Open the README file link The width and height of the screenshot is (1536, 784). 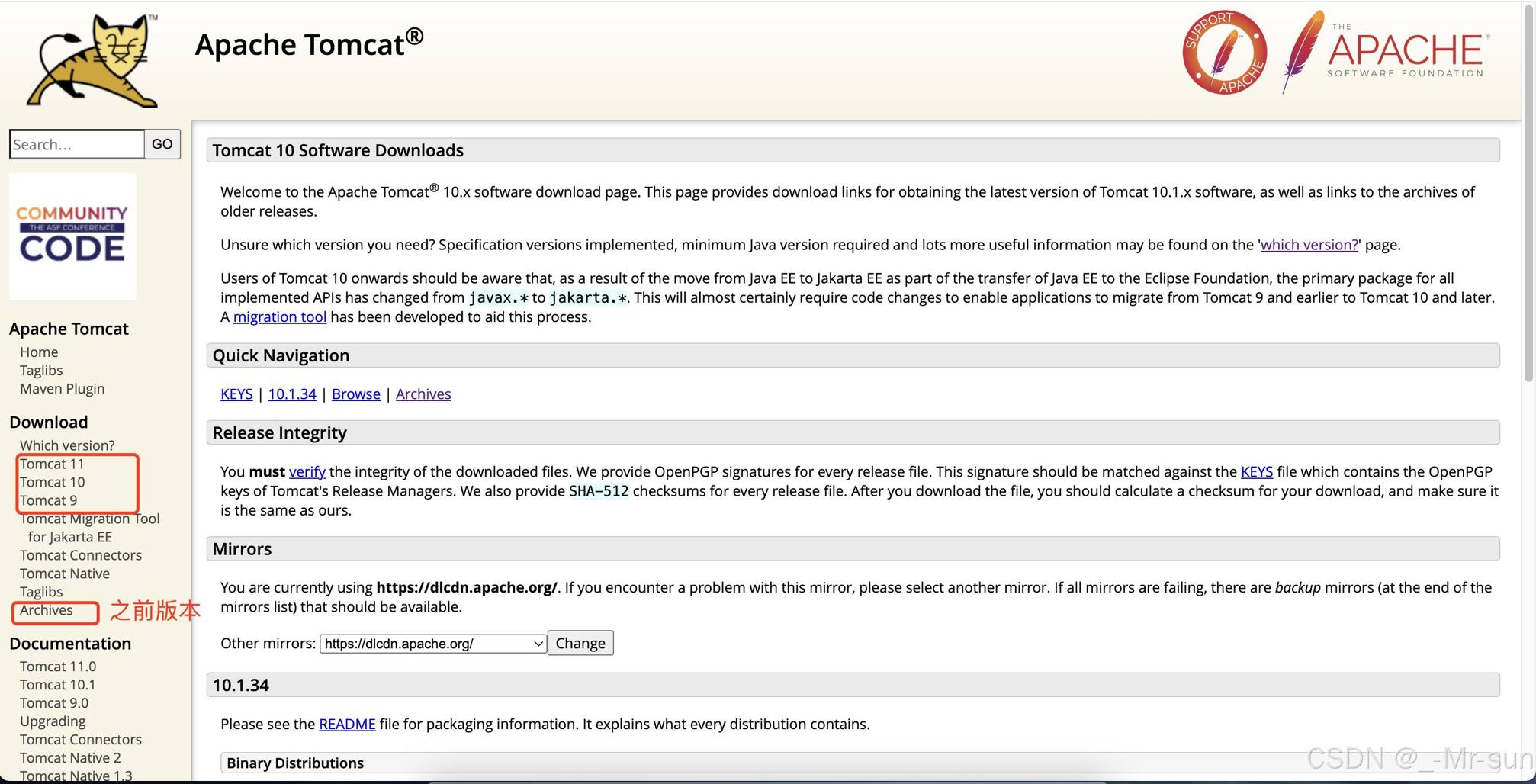(347, 724)
